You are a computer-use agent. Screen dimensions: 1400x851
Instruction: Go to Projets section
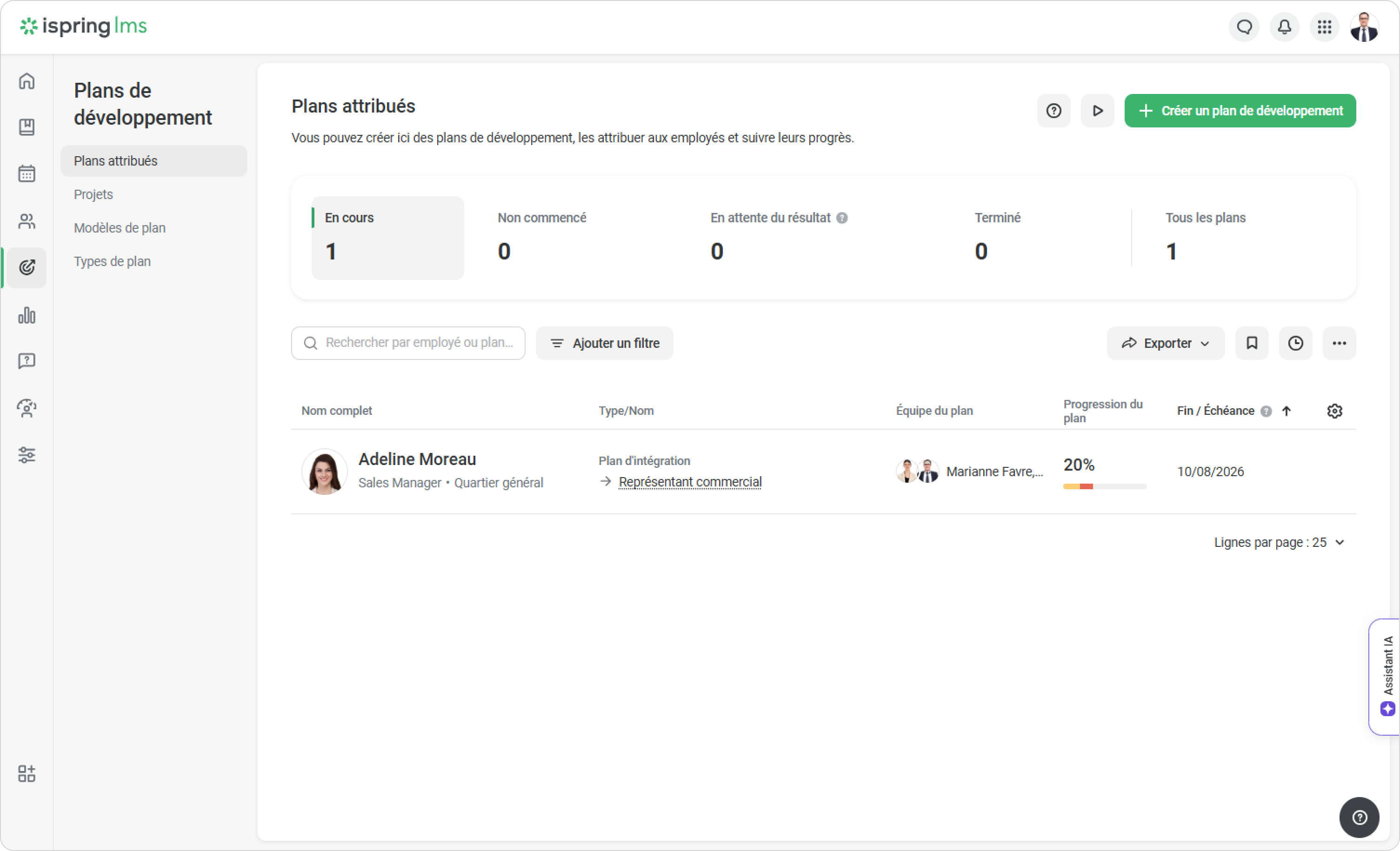[x=93, y=194]
